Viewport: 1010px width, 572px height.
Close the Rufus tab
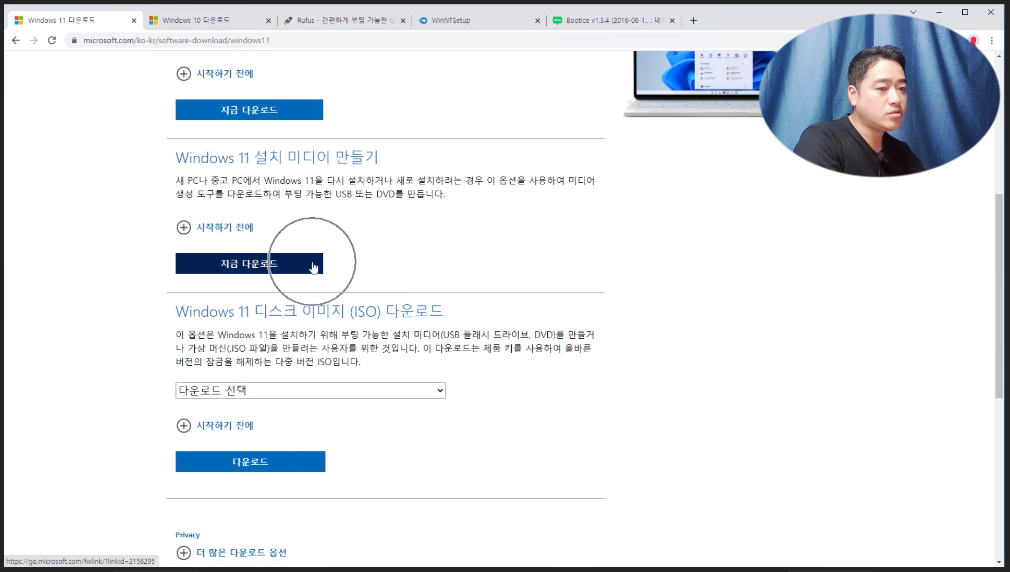tap(403, 21)
